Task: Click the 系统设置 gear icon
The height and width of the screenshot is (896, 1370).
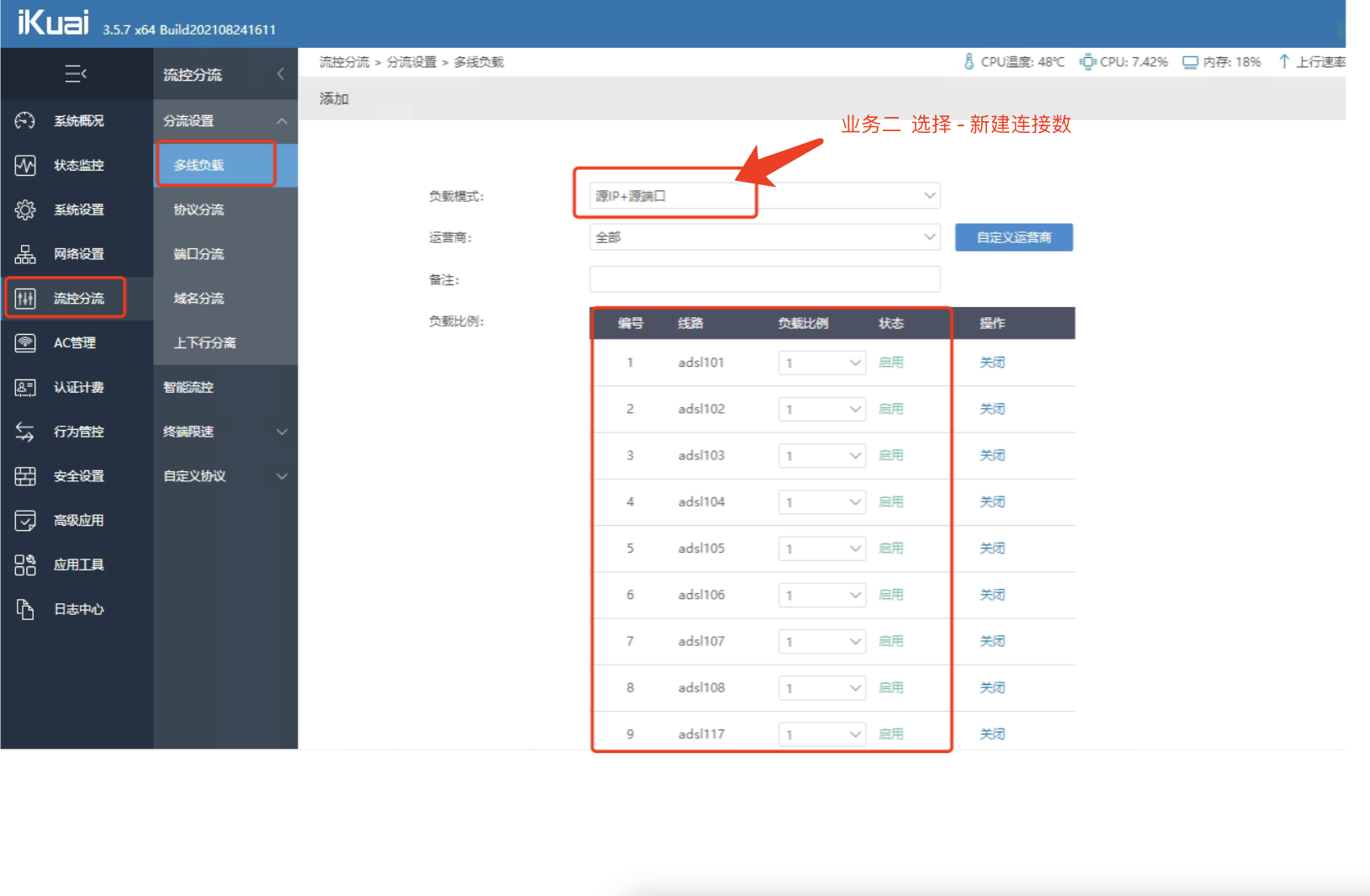Action: pyautogui.click(x=25, y=209)
